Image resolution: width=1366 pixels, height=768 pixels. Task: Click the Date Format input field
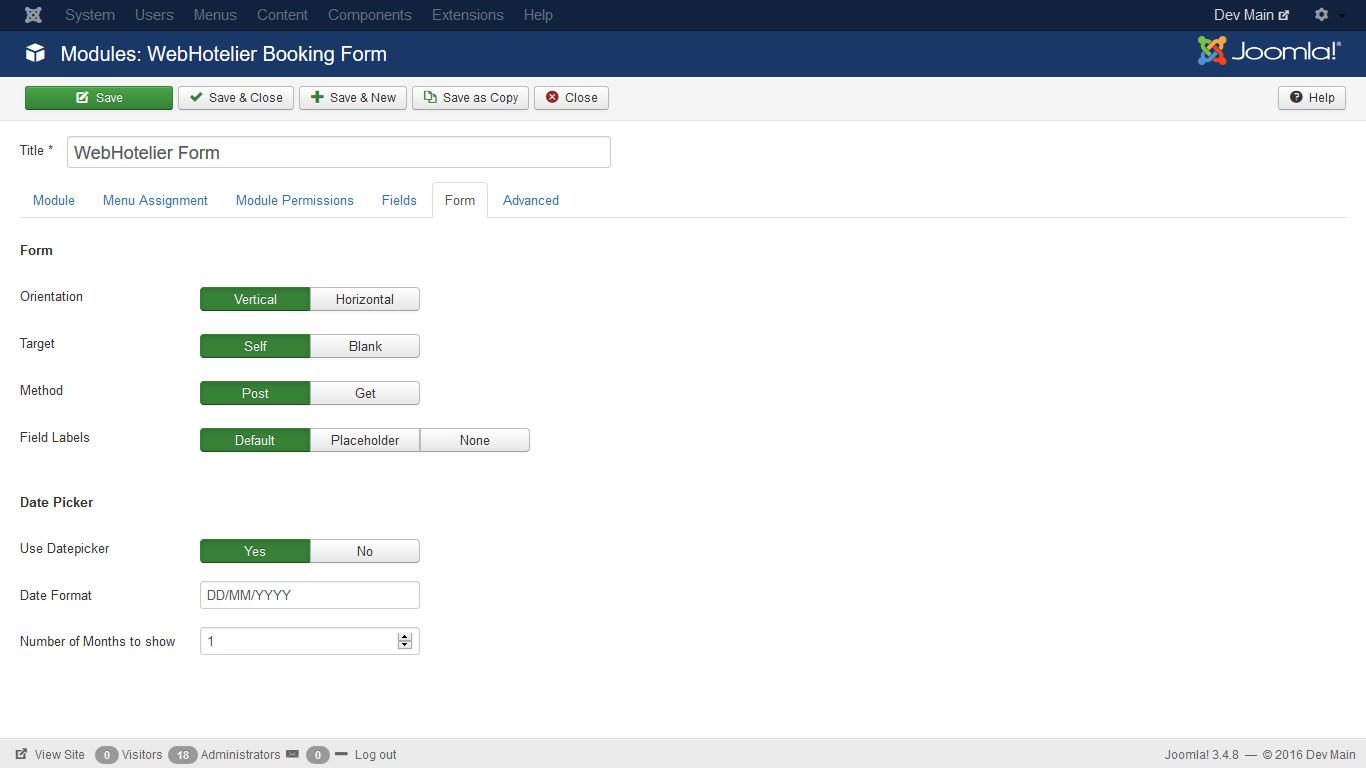point(310,595)
